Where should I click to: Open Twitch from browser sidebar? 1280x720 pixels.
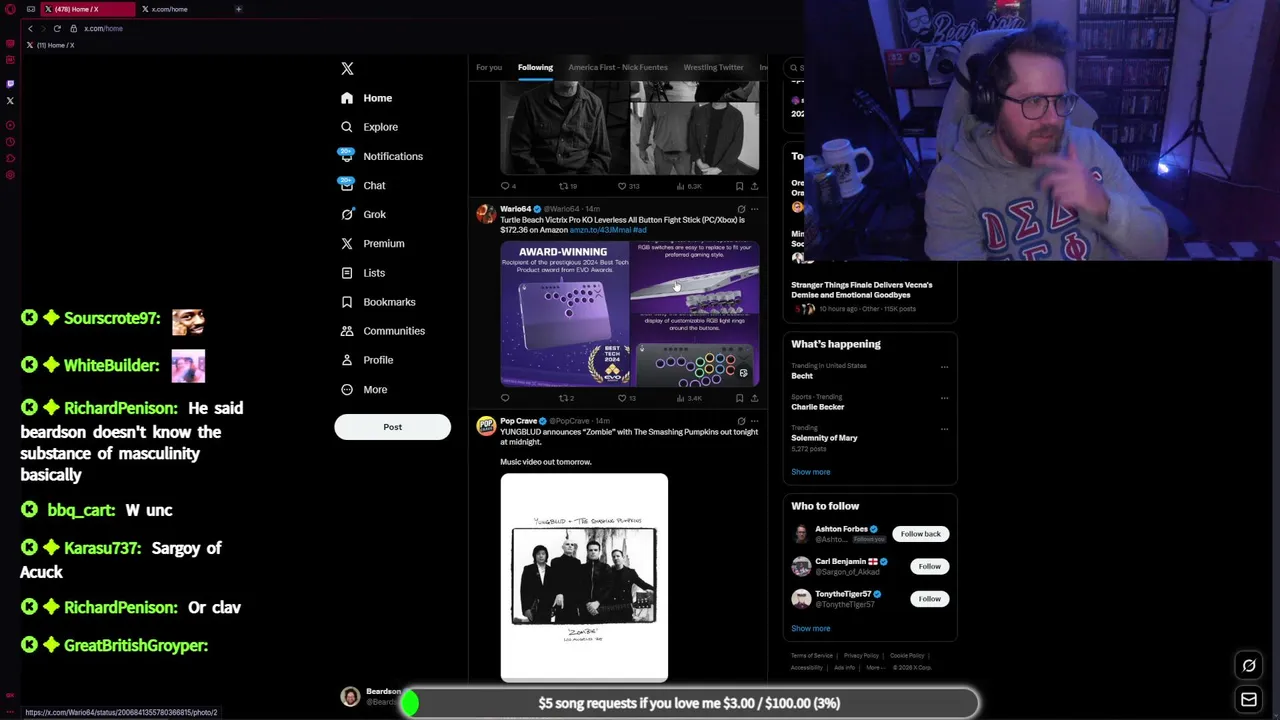[10, 84]
